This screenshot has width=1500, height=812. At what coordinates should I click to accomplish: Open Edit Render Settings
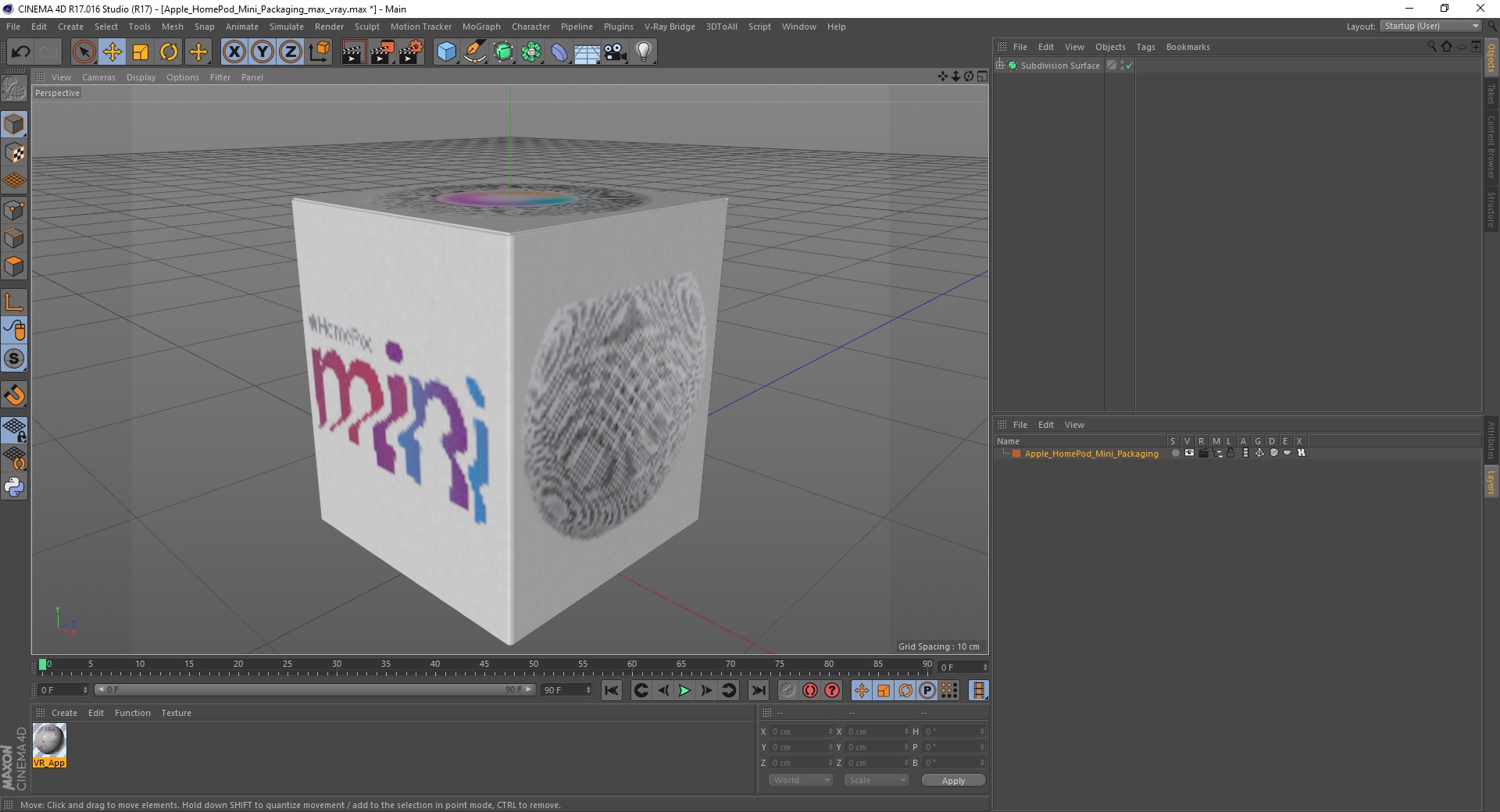tap(411, 52)
